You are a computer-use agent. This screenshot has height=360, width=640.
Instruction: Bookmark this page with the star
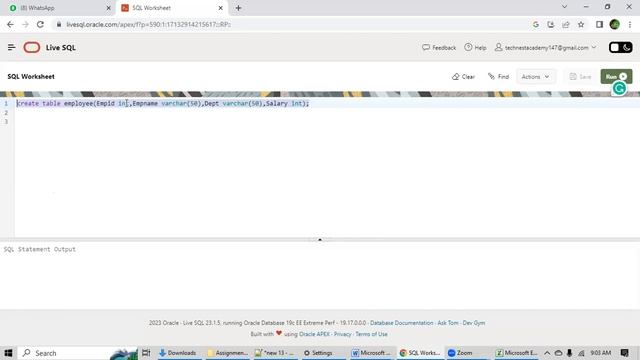click(581, 24)
